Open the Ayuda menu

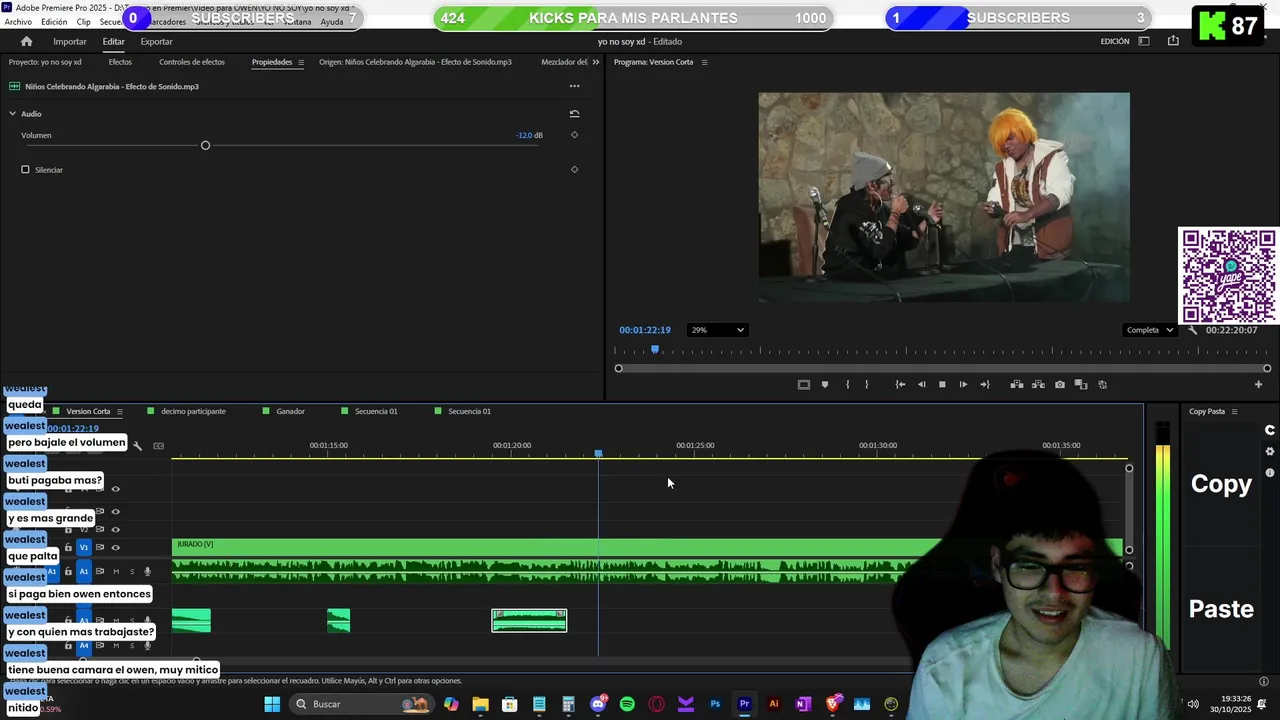[x=331, y=22]
